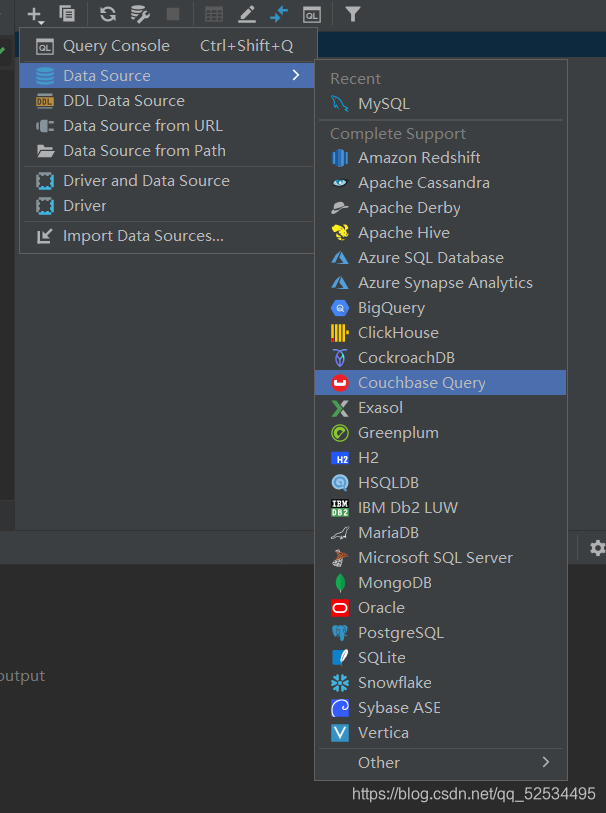Image resolution: width=606 pixels, height=813 pixels.
Task: Choose Greenplum data source
Action: [x=441, y=433]
